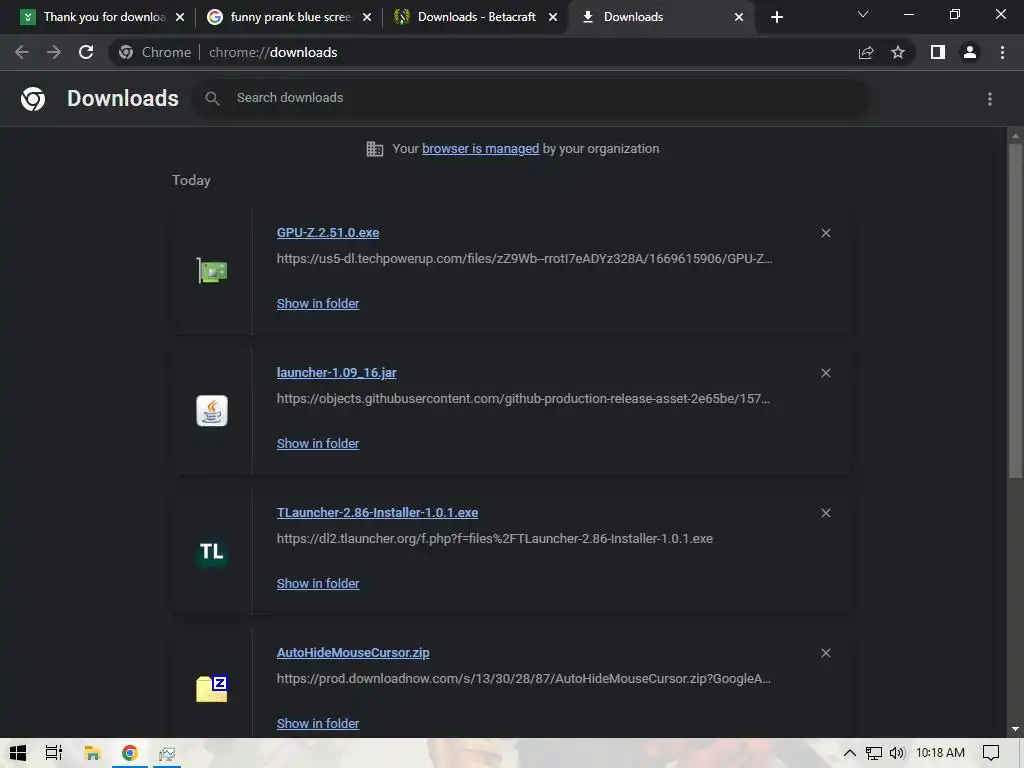
Task: Click the organization building icon
Action: [375, 149]
